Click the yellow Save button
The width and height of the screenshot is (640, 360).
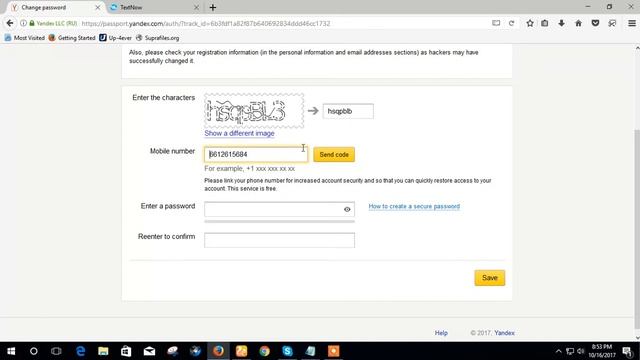click(490, 278)
